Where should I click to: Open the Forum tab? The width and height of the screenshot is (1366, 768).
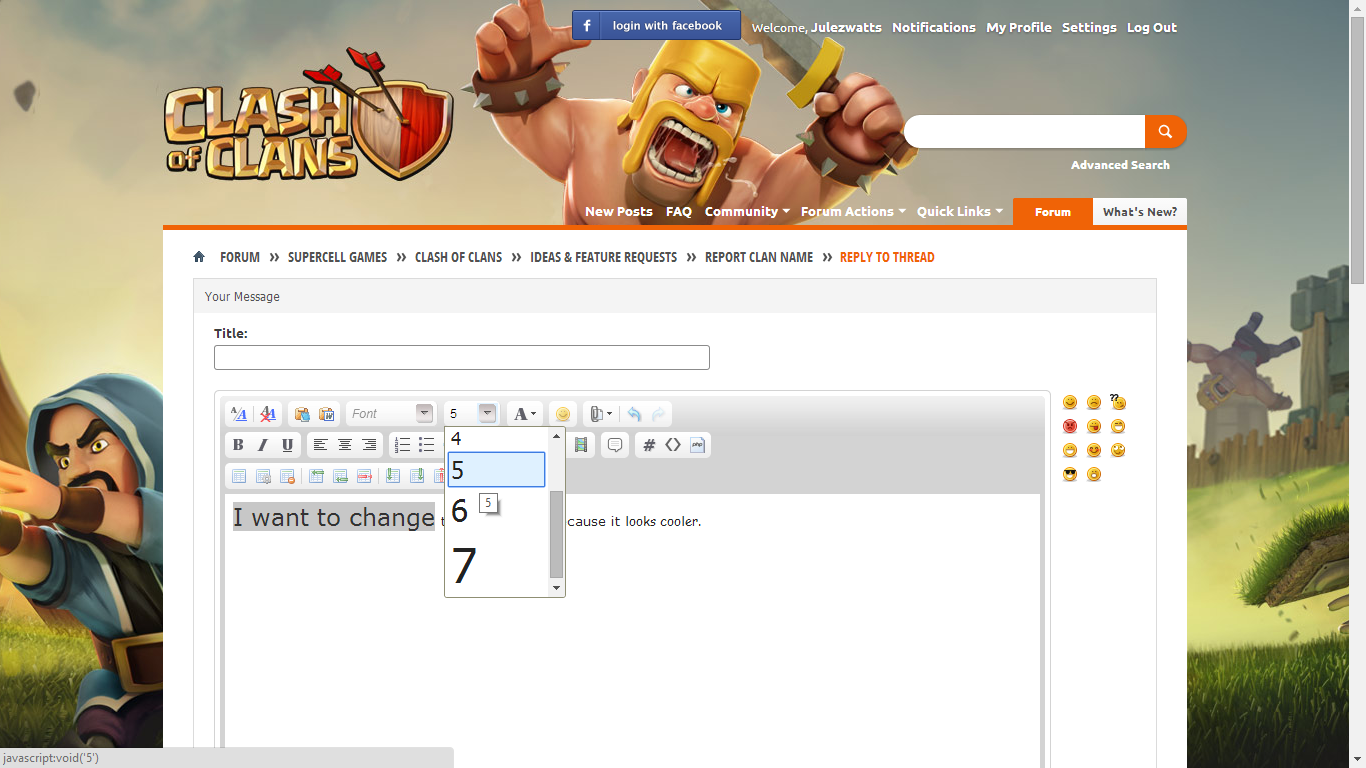[1053, 212]
